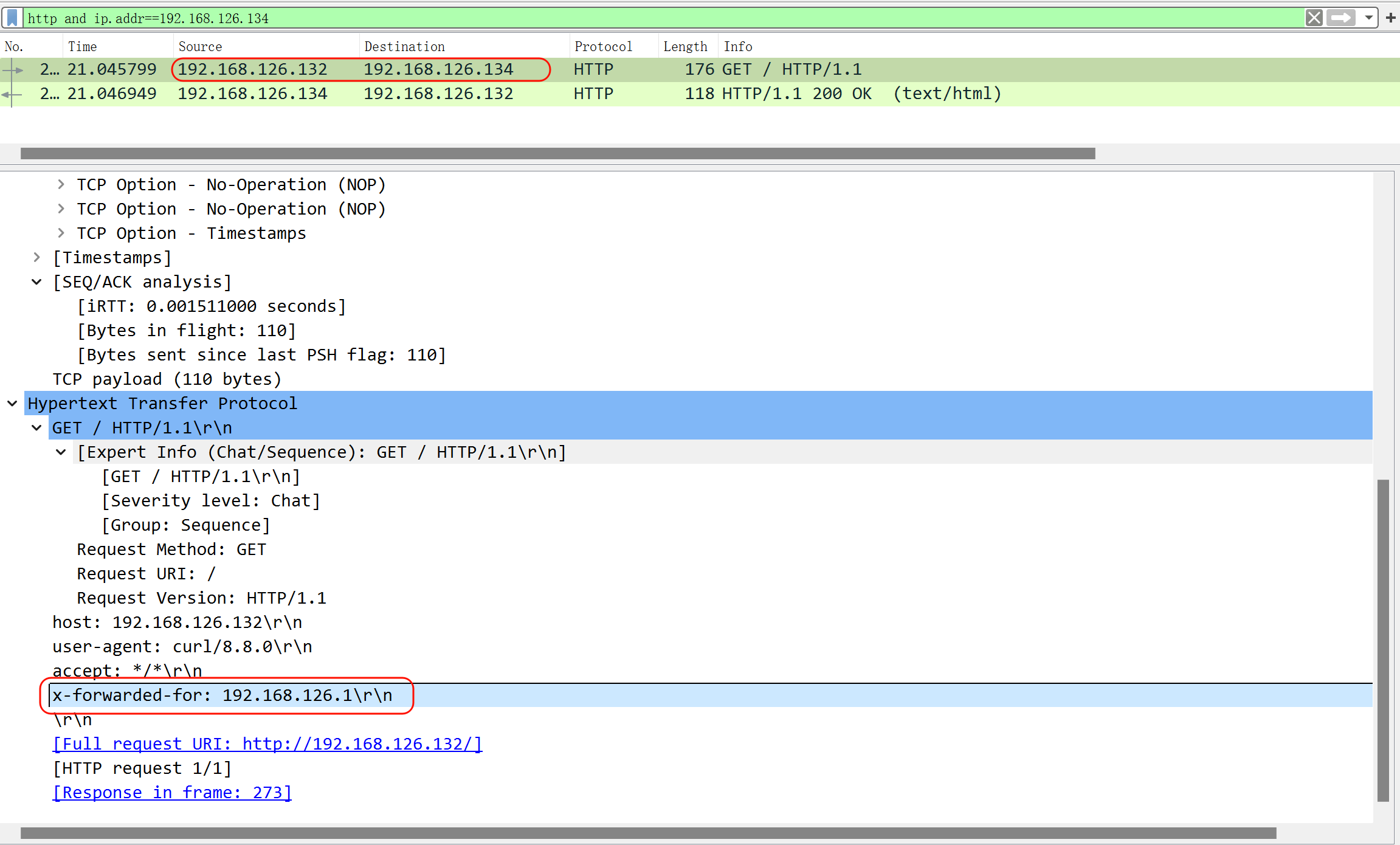The image size is (1400, 845).
Task: Add filter button with plus icon
Action: click(x=1390, y=18)
